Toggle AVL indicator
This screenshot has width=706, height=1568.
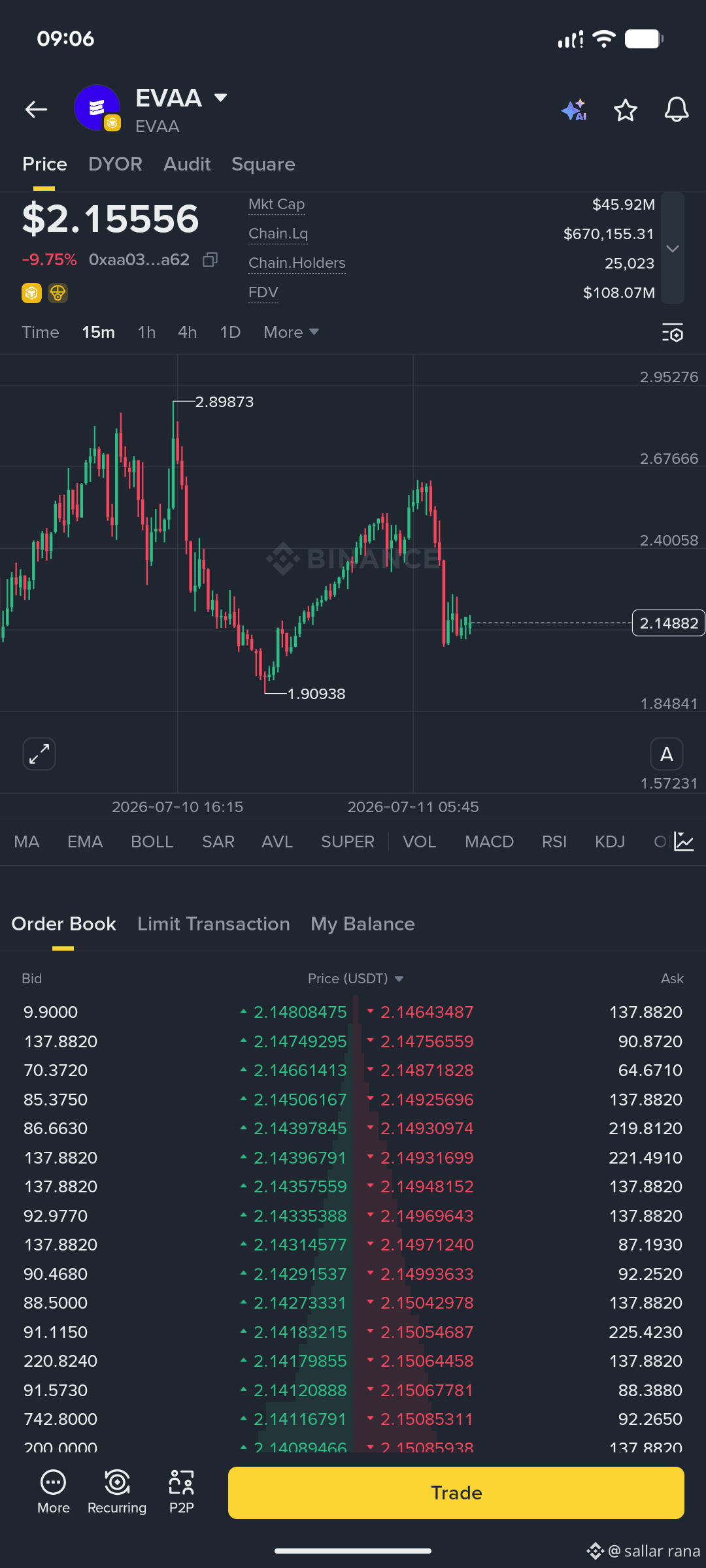point(277,841)
